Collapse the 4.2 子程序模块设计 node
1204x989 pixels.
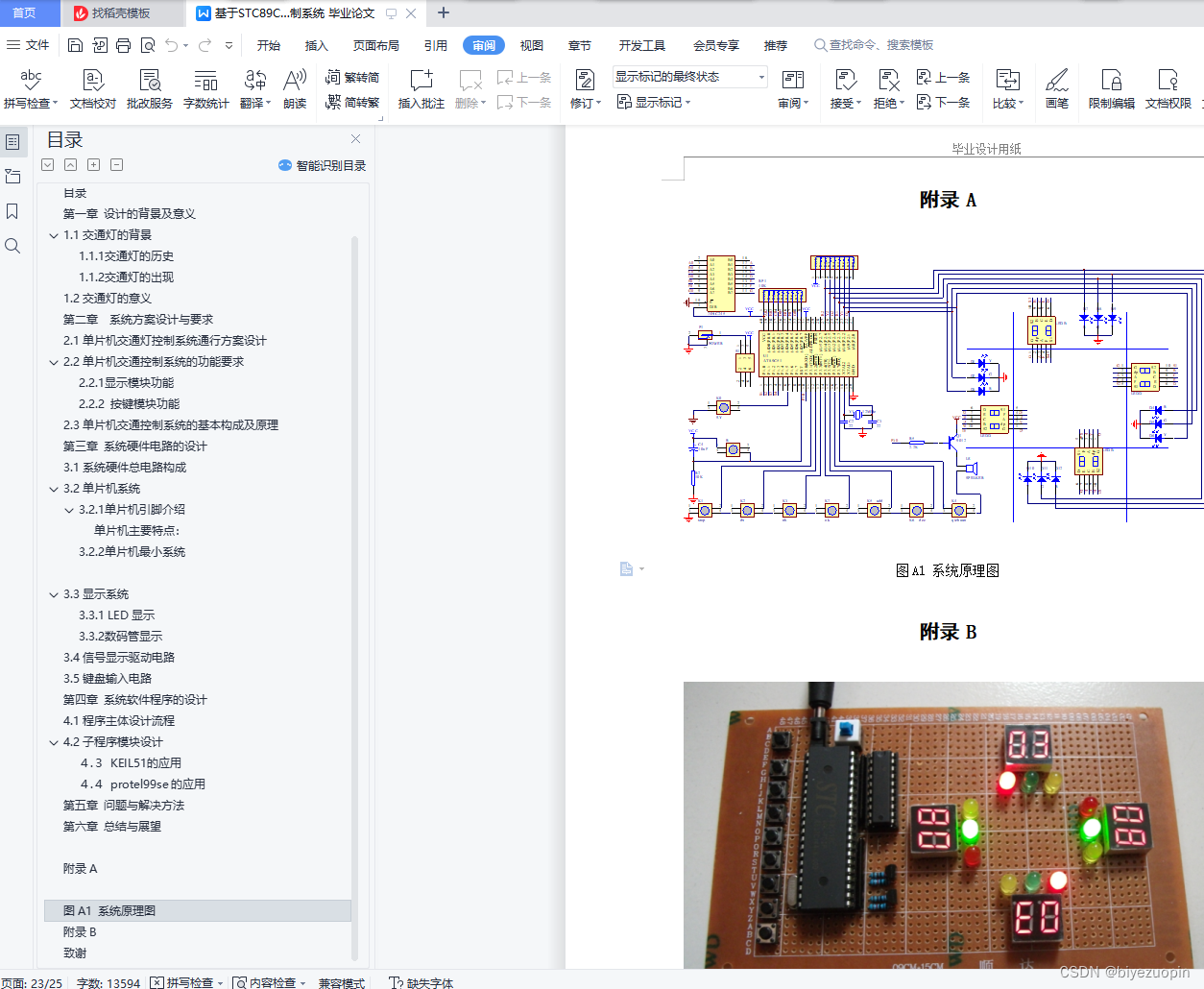pos(54,742)
